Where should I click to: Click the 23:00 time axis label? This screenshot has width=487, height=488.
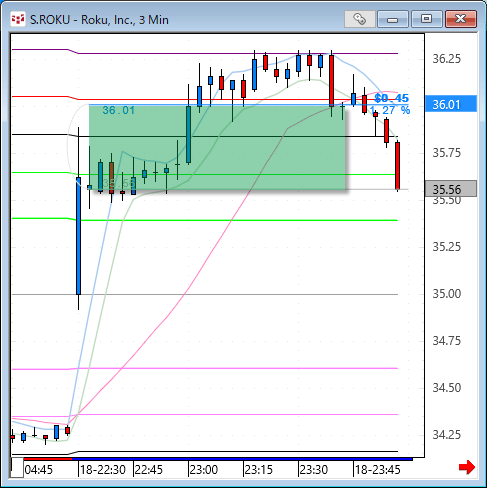pos(204,470)
